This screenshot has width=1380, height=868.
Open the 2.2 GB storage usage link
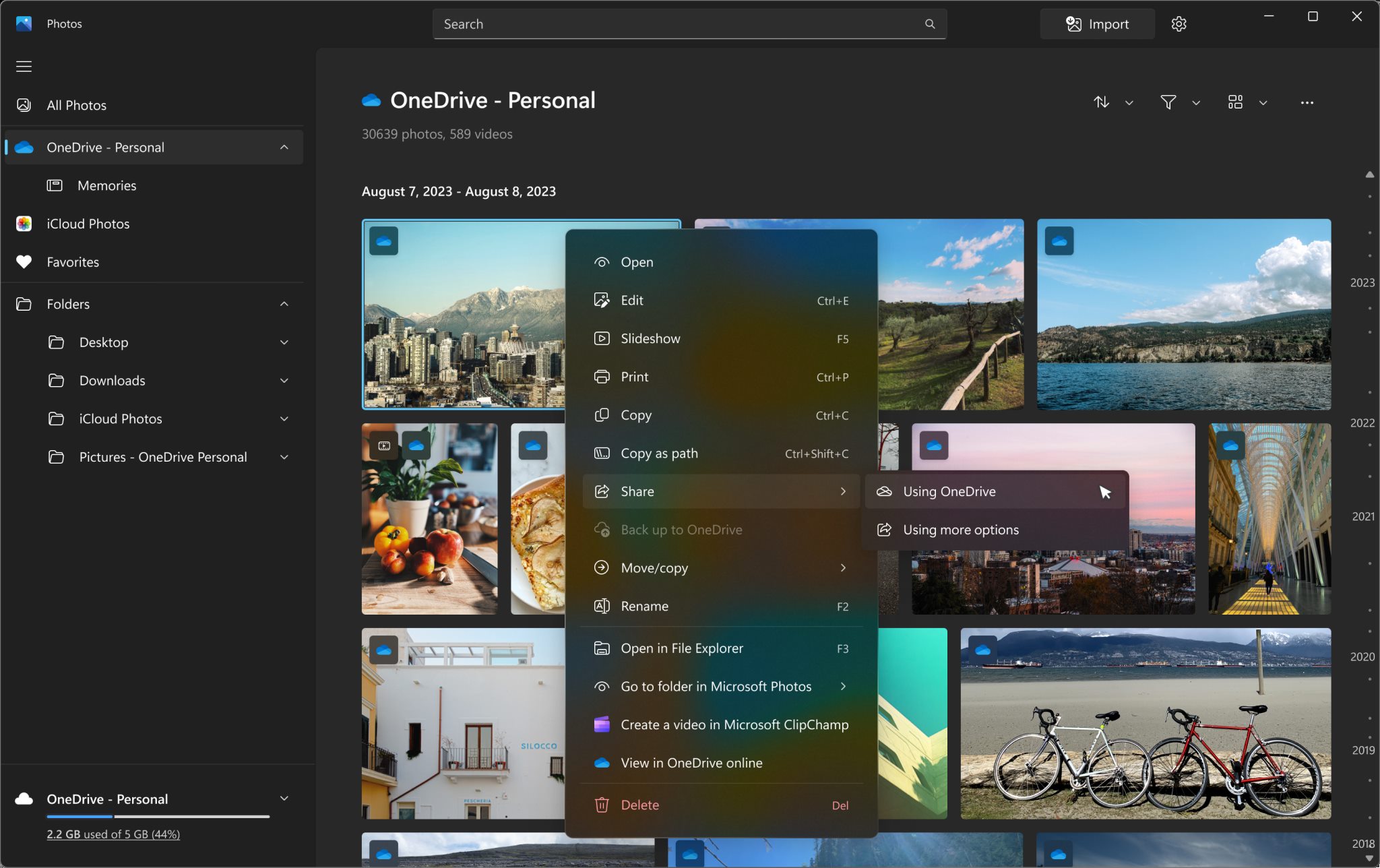113,834
